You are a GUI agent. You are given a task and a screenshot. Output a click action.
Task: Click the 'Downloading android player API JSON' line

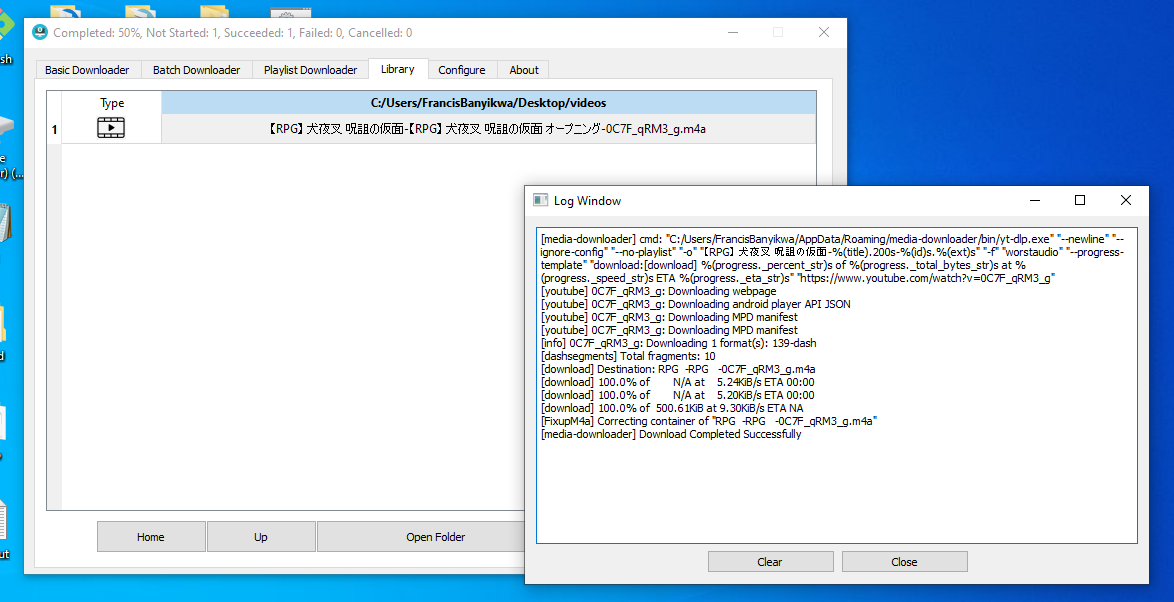[696, 304]
